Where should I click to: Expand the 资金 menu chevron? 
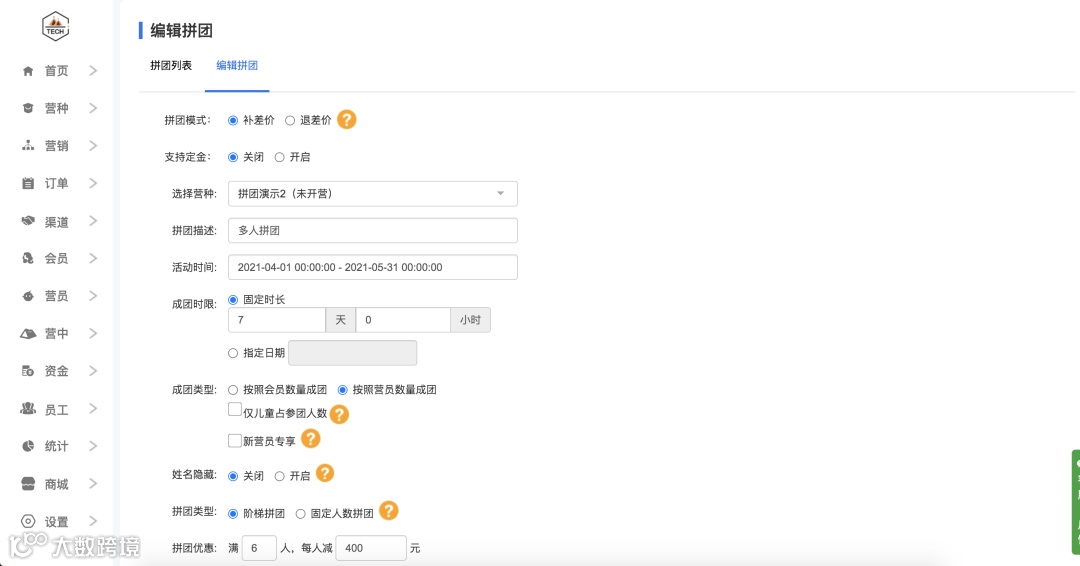pos(93,371)
